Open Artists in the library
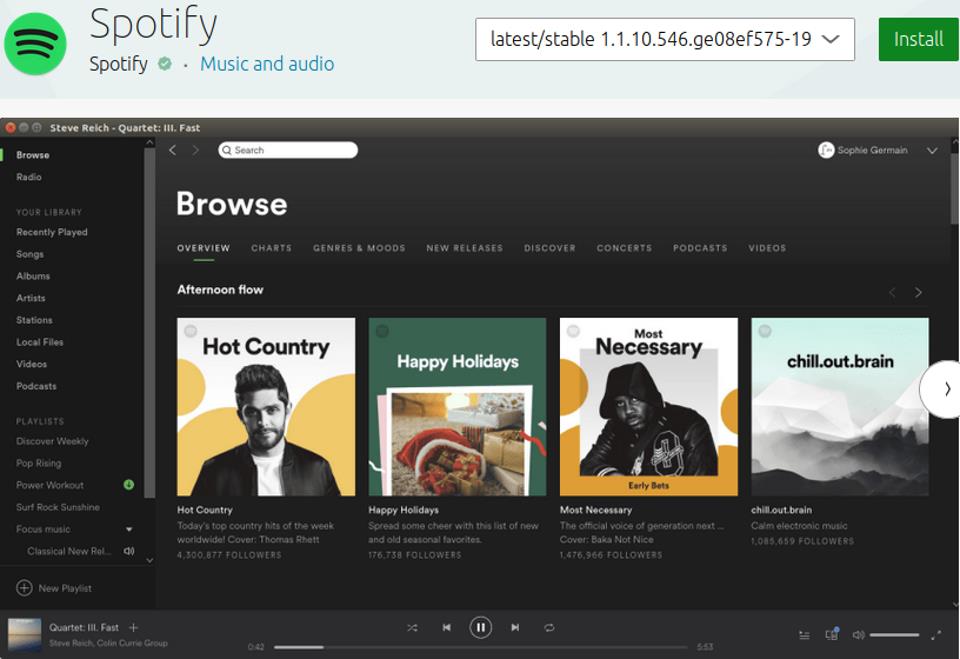960x659 pixels. pyautogui.click(x=31, y=298)
